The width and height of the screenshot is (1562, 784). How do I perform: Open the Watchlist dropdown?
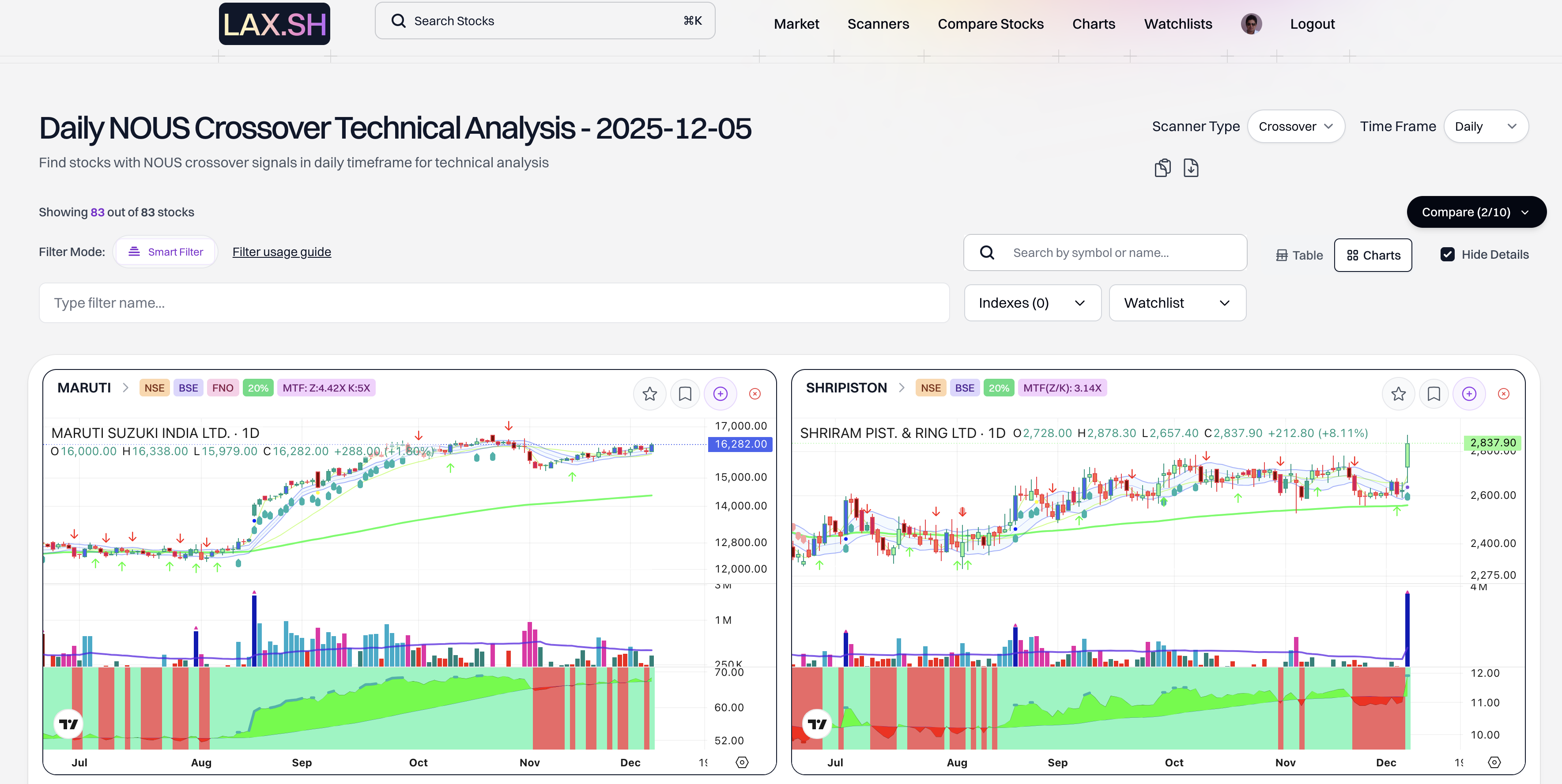pos(1177,302)
